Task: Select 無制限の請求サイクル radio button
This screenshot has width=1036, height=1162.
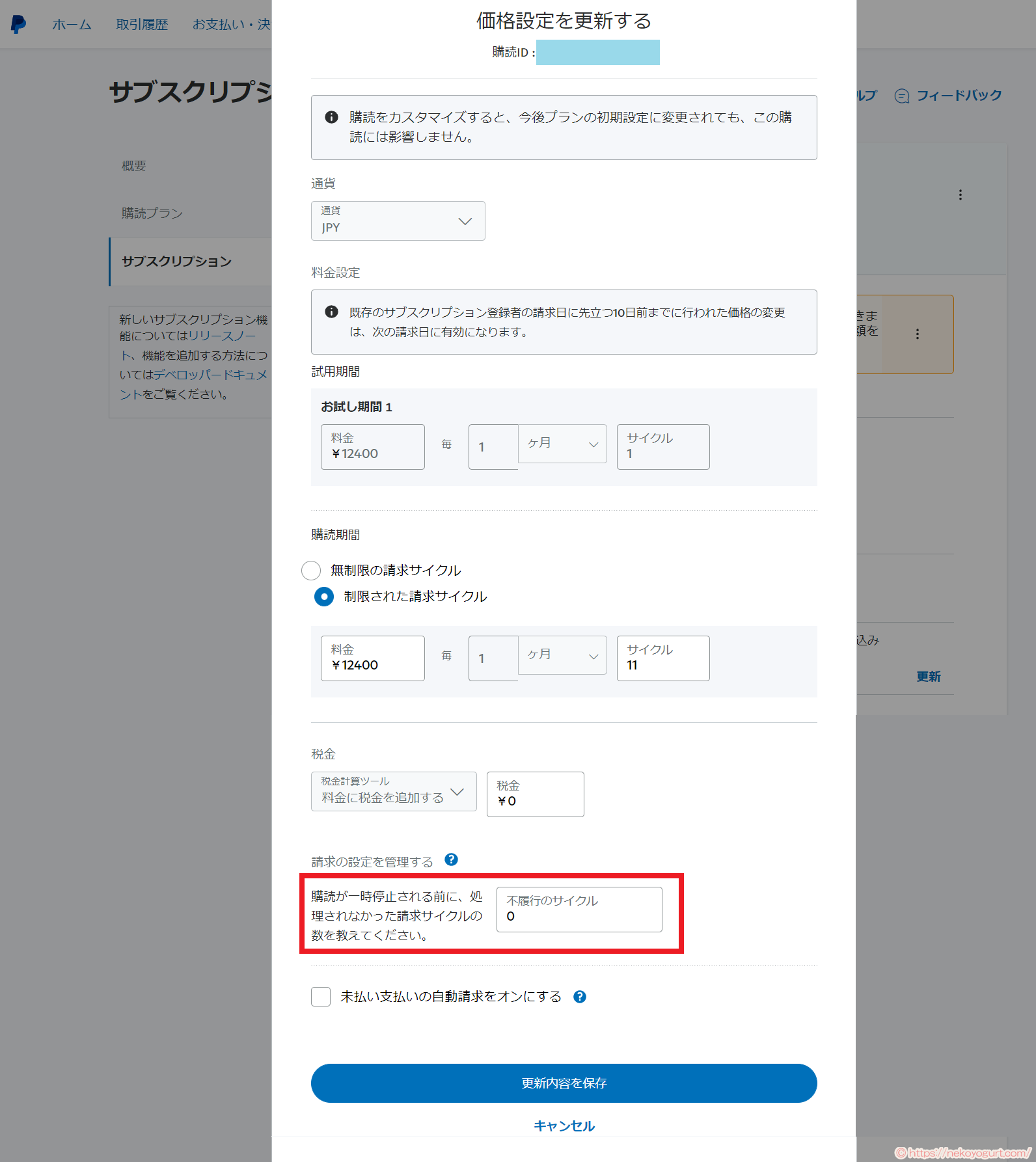Action: pyautogui.click(x=311, y=571)
